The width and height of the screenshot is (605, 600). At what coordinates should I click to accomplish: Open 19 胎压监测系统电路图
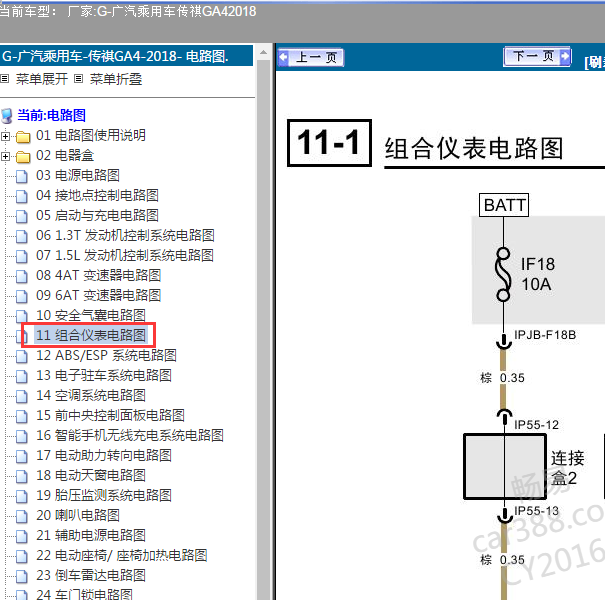[x=104, y=495]
